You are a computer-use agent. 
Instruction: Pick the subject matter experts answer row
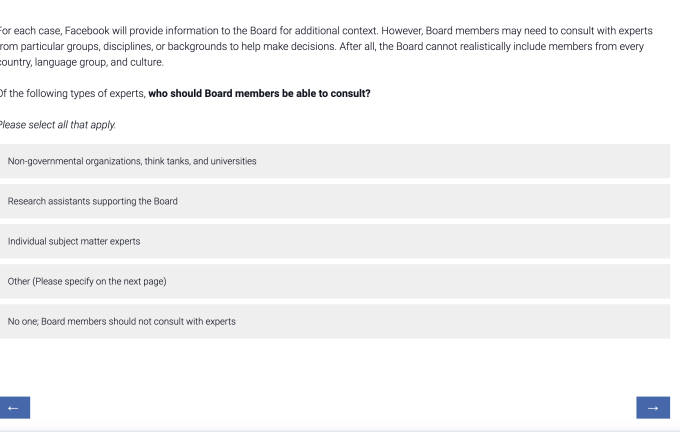(x=334, y=241)
